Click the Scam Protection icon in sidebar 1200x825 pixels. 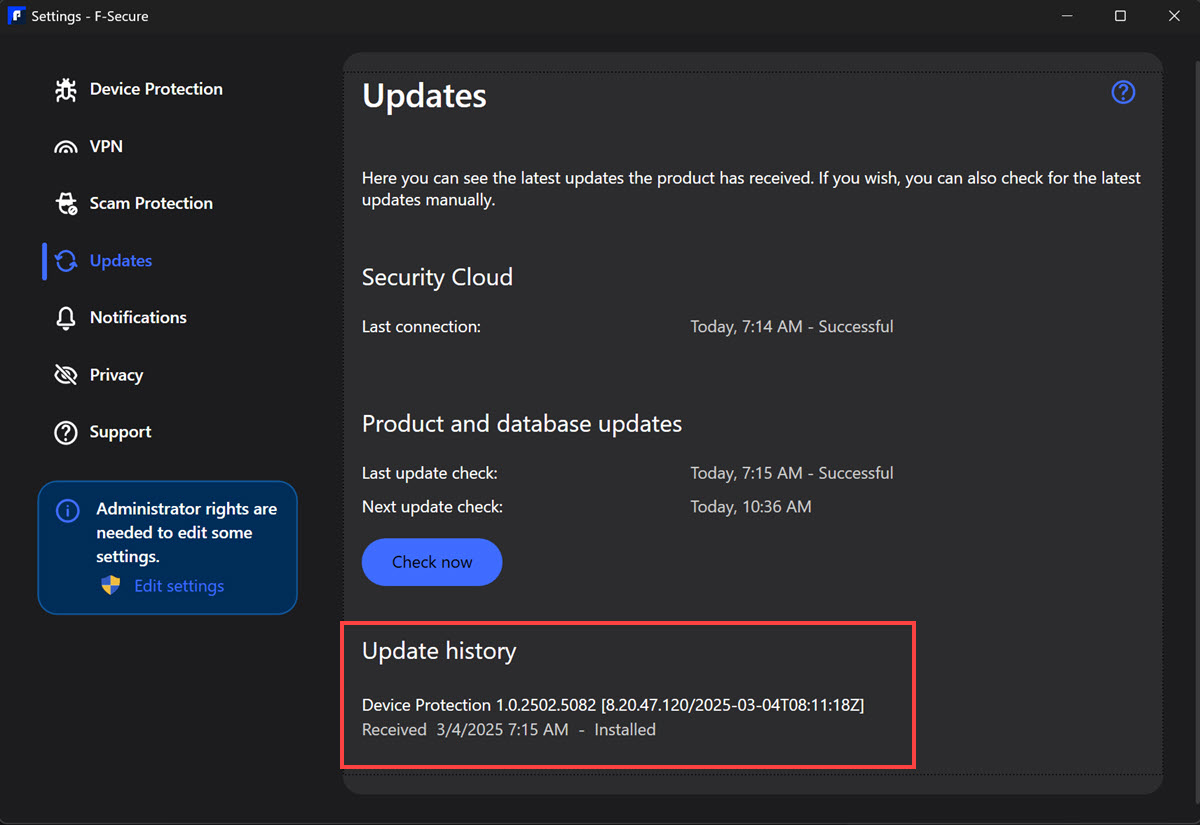(x=66, y=204)
